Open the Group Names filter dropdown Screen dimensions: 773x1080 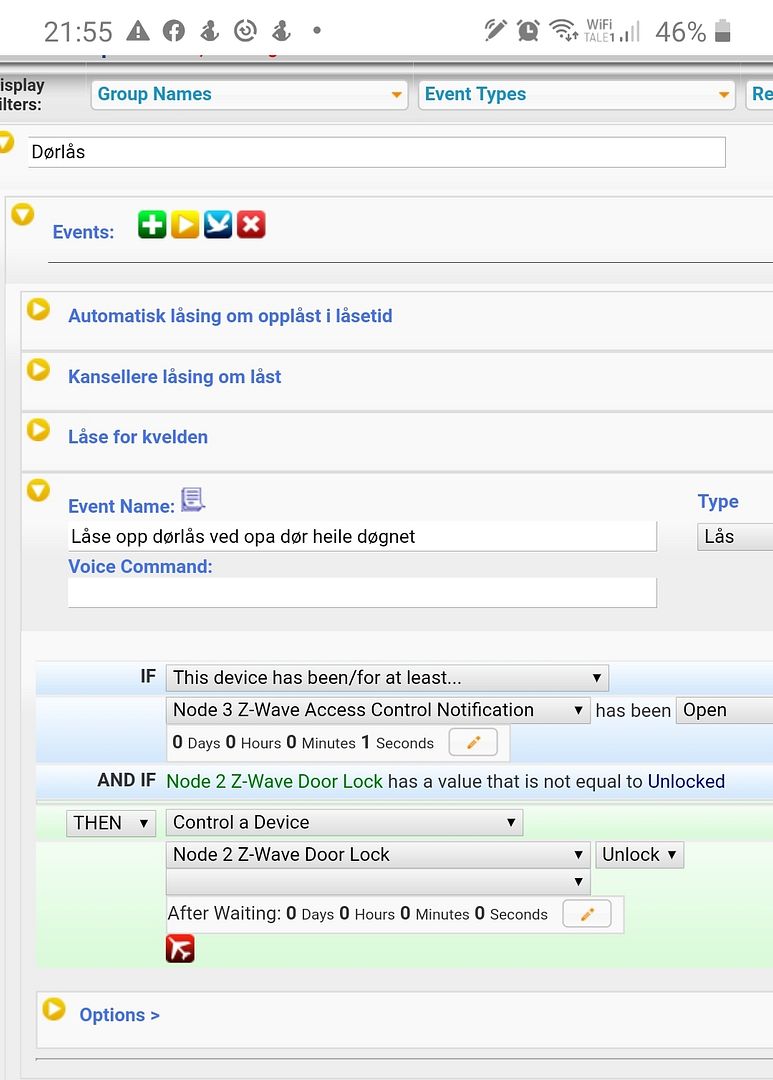tap(249, 94)
